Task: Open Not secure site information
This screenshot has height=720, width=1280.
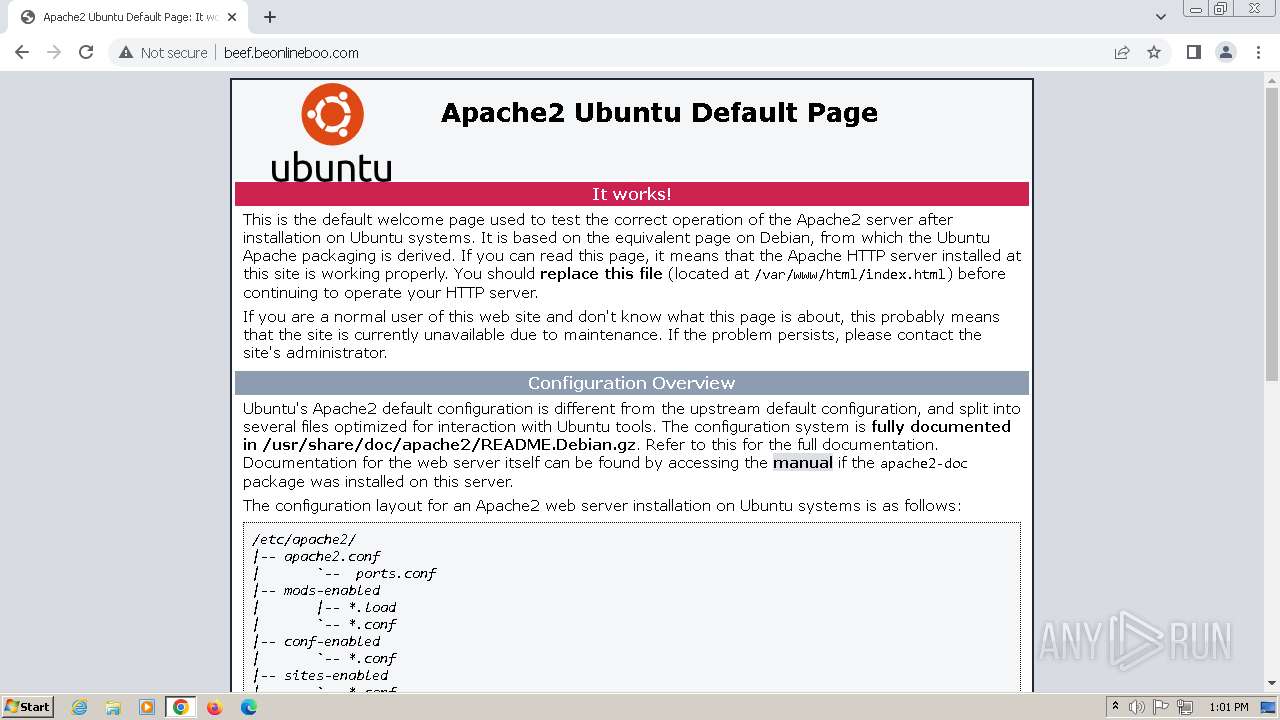Action: pyautogui.click(x=163, y=53)
